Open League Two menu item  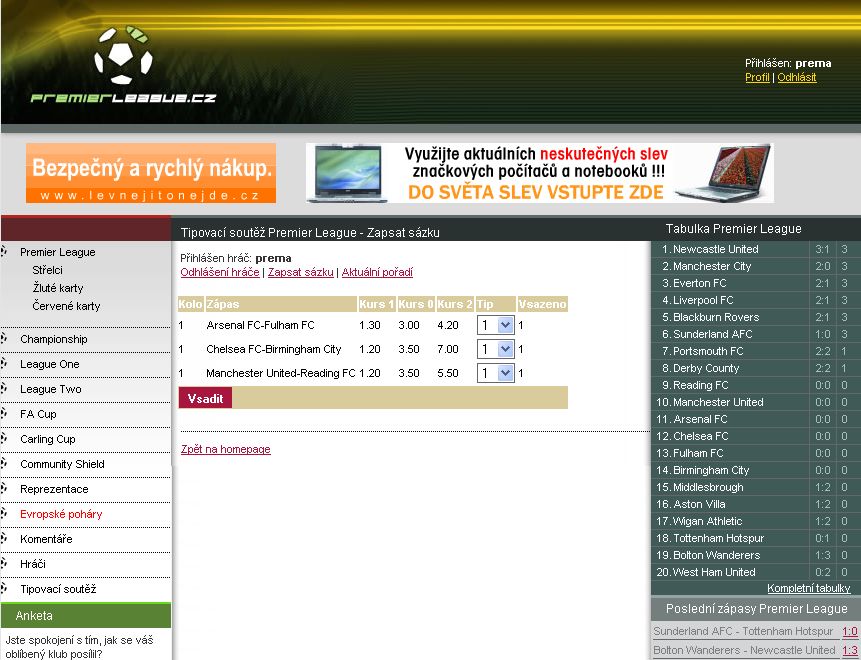pyautogui.click(x=51, y=389)
